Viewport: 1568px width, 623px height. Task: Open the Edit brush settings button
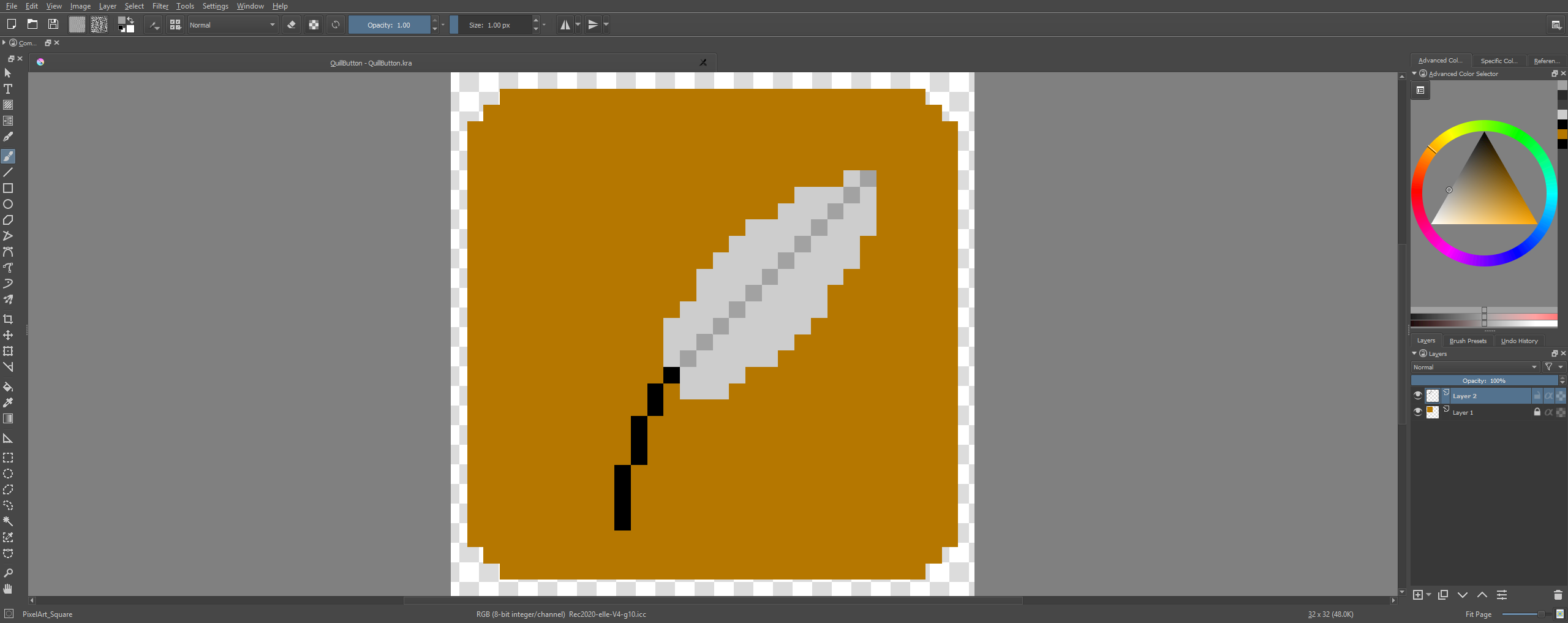point(153,25)
